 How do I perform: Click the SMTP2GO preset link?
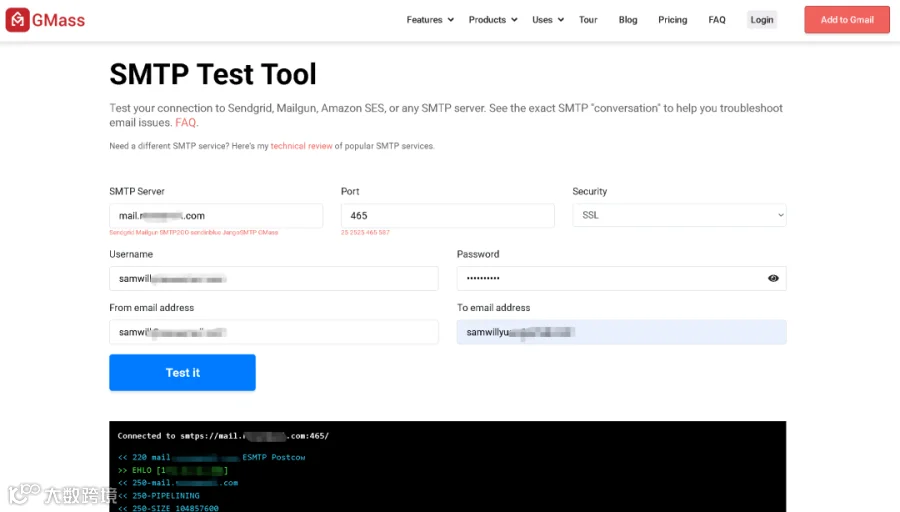pos(174,232)
